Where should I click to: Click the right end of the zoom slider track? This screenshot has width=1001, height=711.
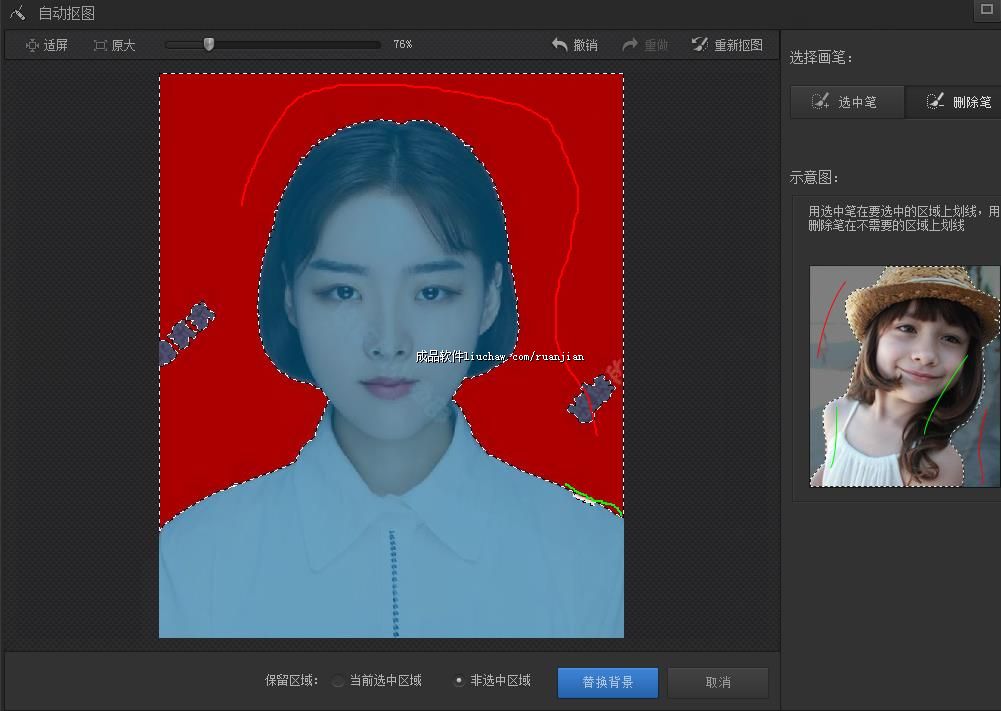point(377,44)
